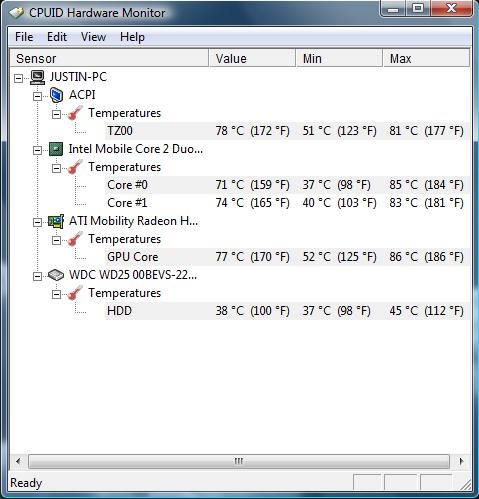This screenshot has width=479, height=499.
Task: Click the Max column header
Action: (x=426, y=58)
